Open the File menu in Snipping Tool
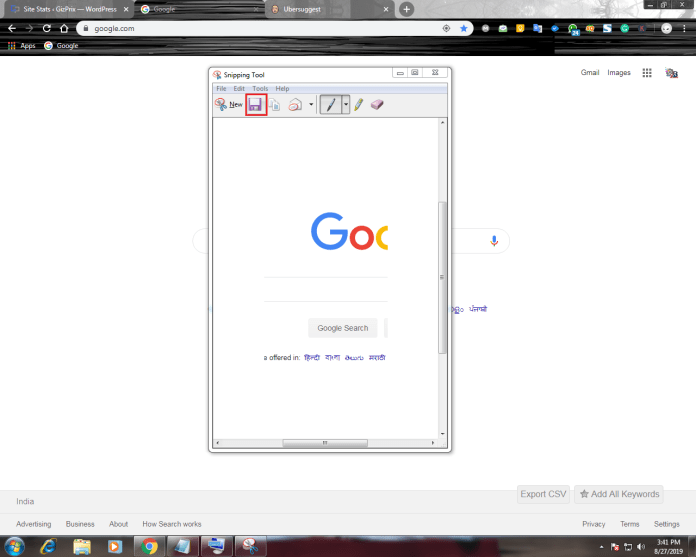This screenshot has height=557, width=696. [221, 89]
